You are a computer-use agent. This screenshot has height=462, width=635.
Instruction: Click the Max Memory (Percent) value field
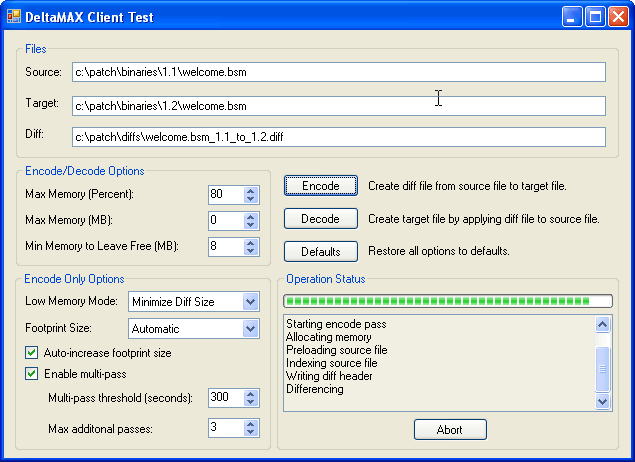(x=226, y=195)
